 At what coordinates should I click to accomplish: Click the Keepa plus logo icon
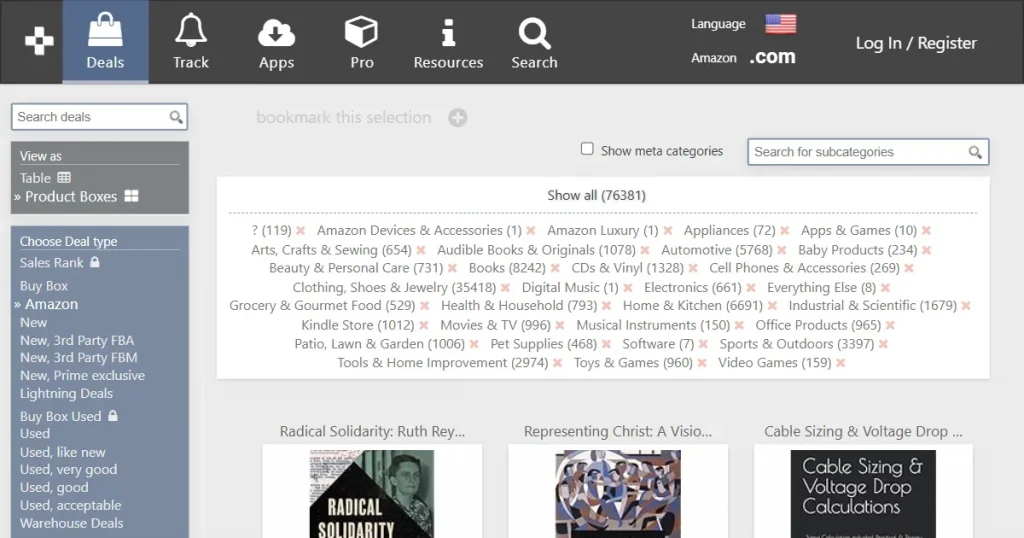39,42
